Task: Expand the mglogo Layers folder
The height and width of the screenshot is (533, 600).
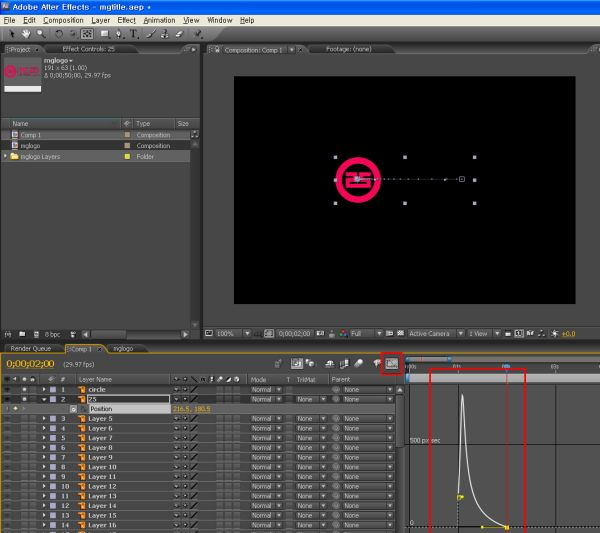Action: (5, 156)
